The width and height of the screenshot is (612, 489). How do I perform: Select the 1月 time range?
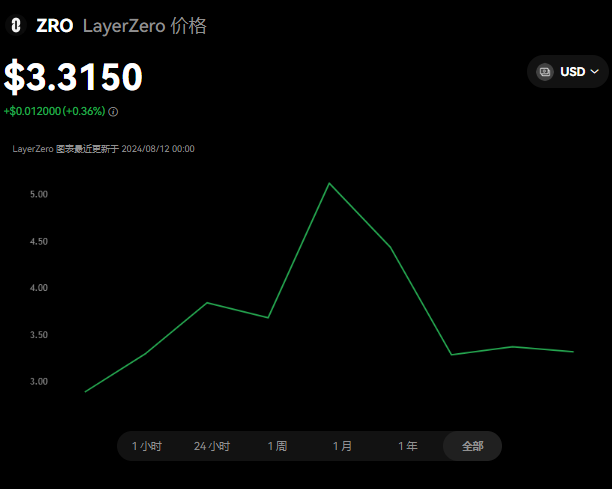pyautogui.click(x=342, y=446)
